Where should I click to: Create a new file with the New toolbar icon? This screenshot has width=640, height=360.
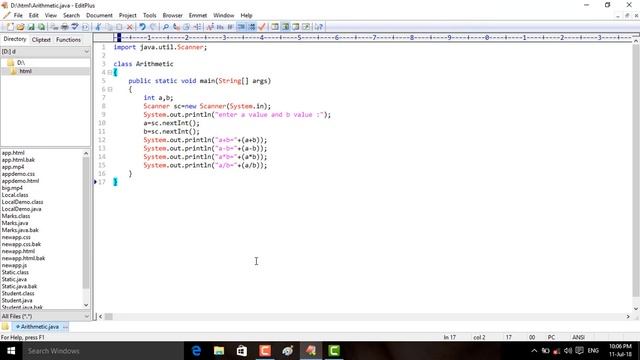[x=10, y=27]
